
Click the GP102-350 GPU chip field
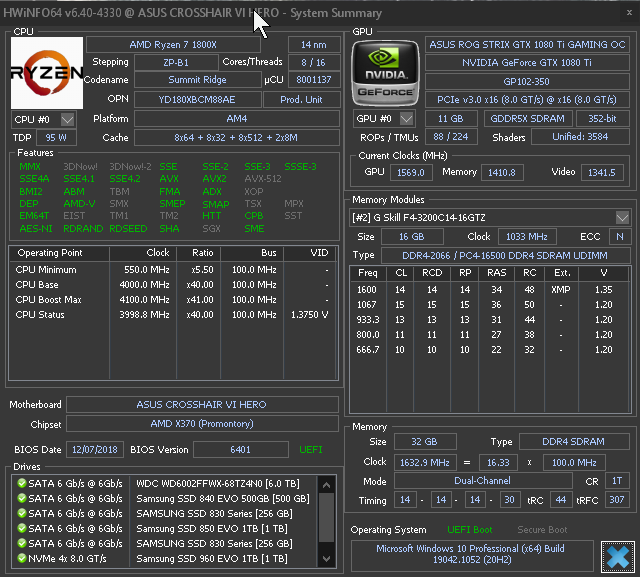527,81
